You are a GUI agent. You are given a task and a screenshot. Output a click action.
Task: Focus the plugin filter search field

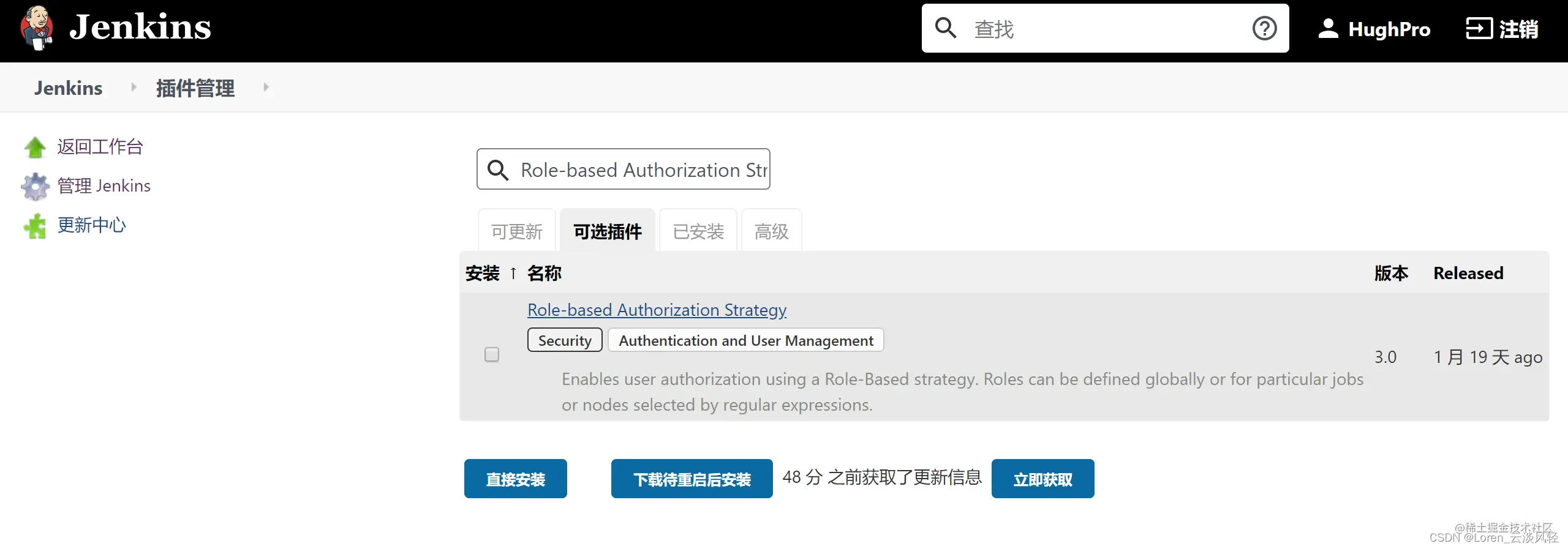624,169
